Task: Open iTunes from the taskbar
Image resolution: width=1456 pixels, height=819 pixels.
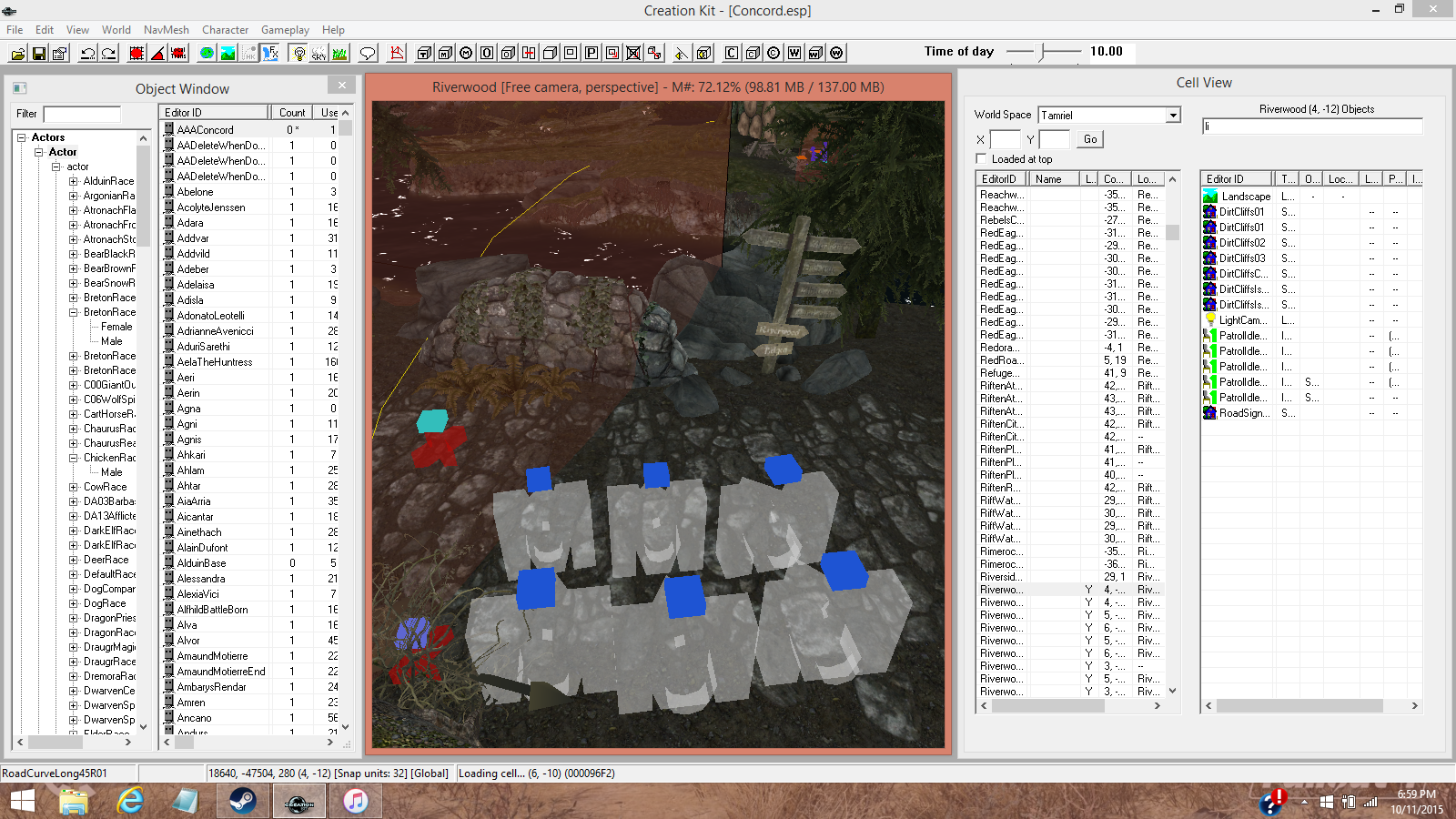Action: pyautogui.click(x=356, y=802)
